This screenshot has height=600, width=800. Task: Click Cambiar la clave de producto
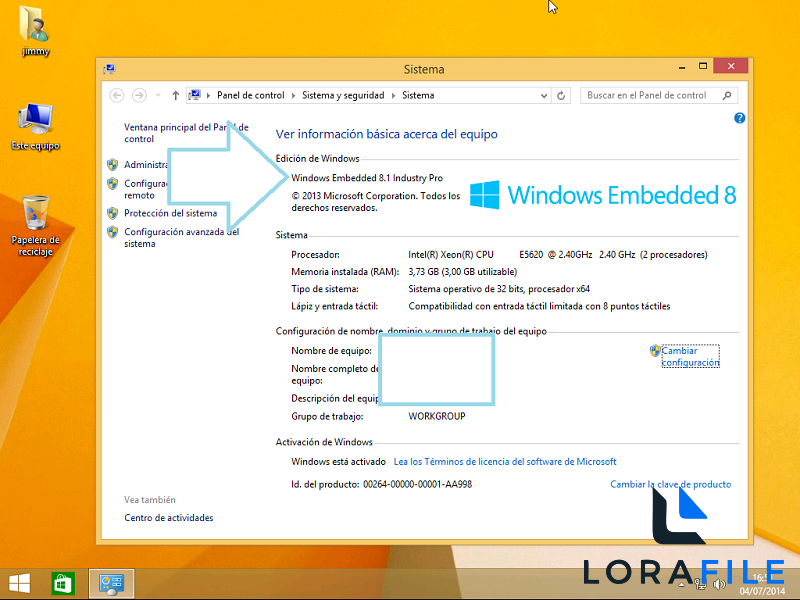click(670, 484)
